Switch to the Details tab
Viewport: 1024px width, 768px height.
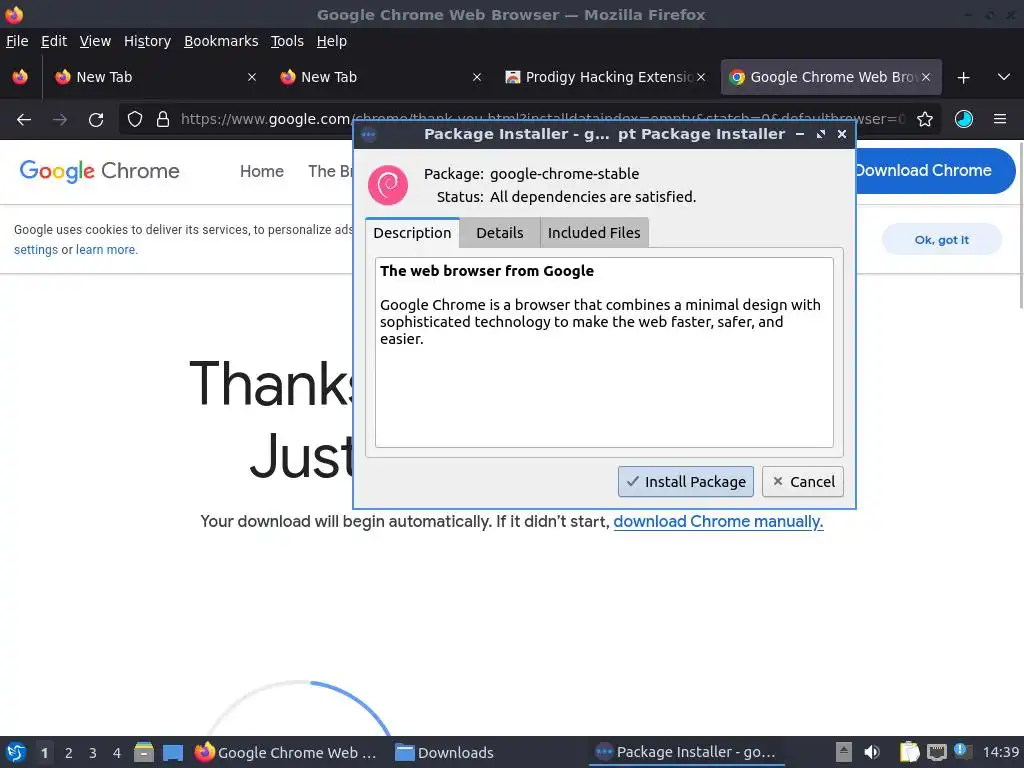point(500,232)
